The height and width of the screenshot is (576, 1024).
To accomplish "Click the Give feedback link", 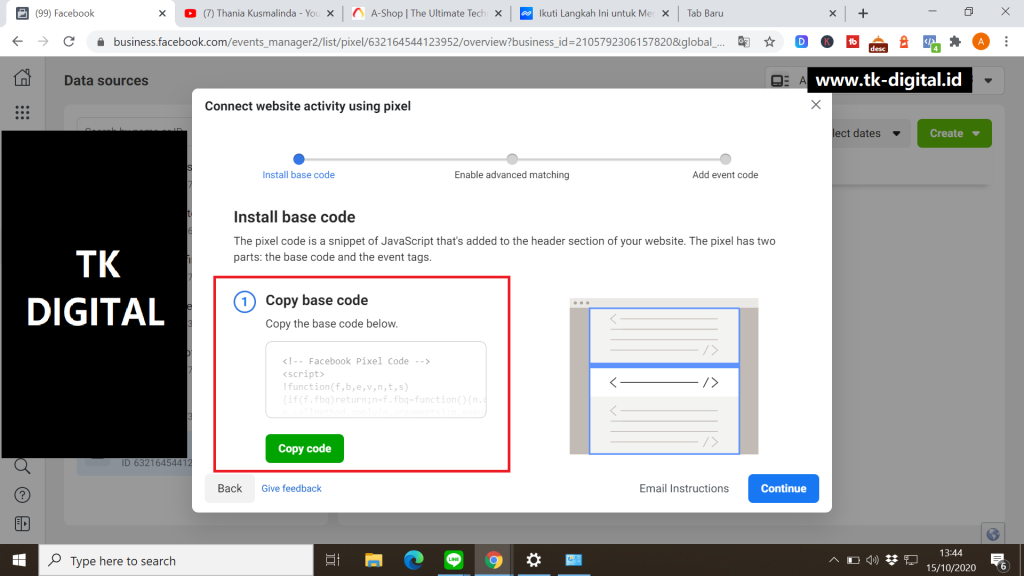I will pyautogui.click(x=291, y=488).
